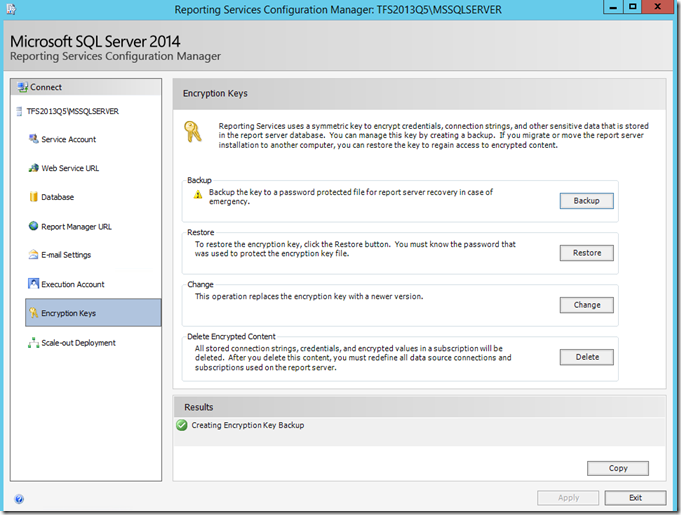
Task: Click the warning triangle in Backup section
Action: [198, 195]
